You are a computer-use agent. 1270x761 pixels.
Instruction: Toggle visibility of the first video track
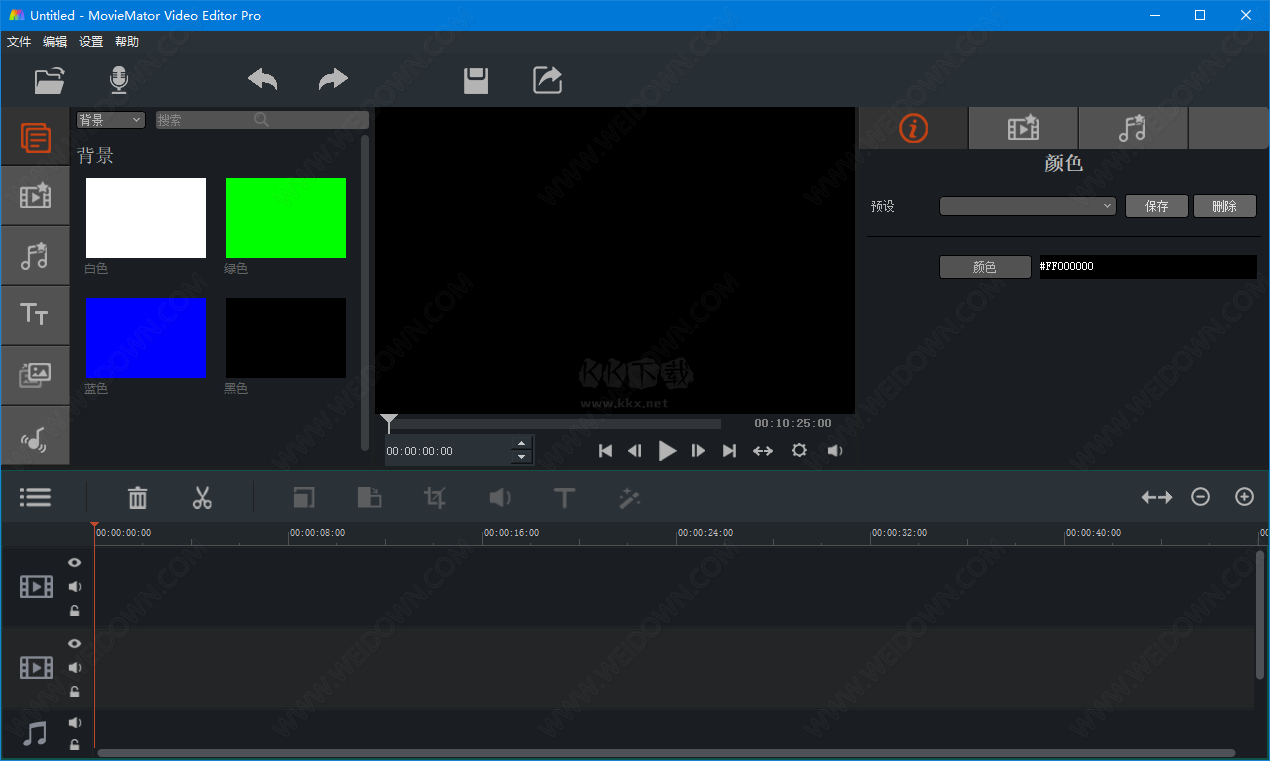(74, 562)
